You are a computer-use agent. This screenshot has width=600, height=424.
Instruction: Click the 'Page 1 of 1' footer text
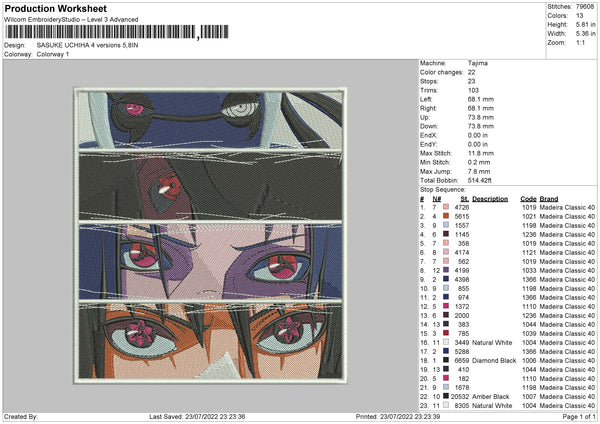pyautogui.click(x=579, y=416)
